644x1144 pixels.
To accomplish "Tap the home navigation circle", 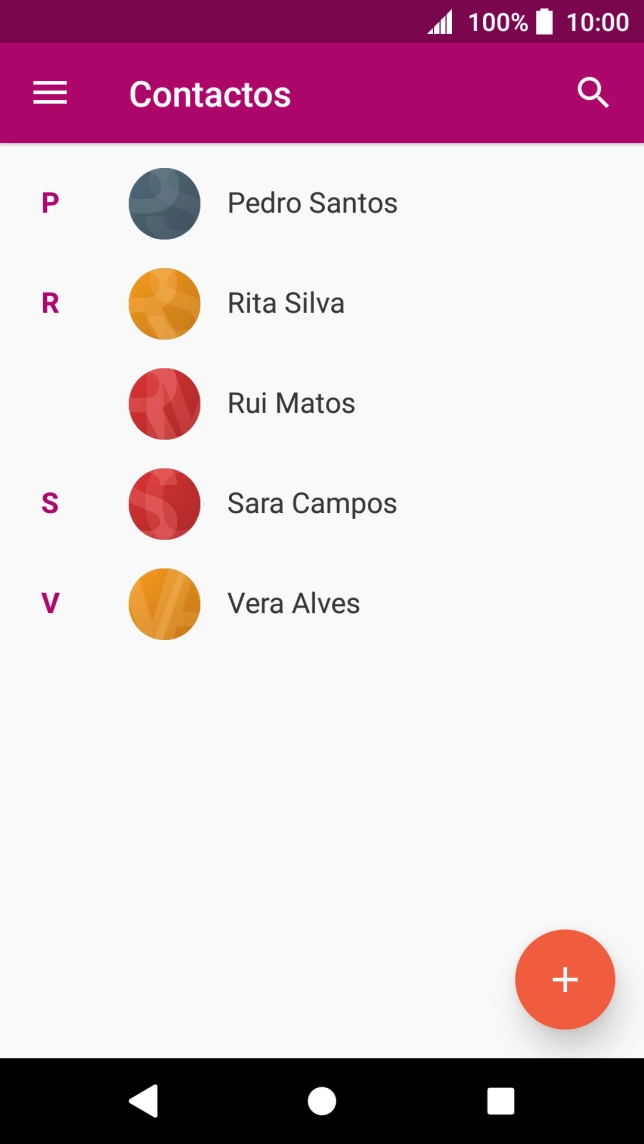I will click(322, 1100).
